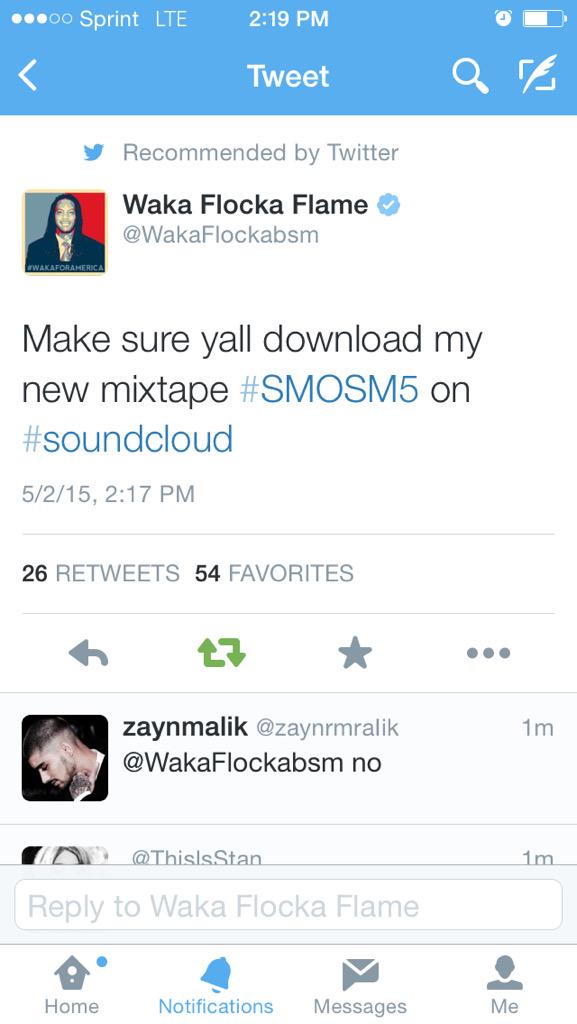Compose a new tweet with quill icon

point(537,73)
